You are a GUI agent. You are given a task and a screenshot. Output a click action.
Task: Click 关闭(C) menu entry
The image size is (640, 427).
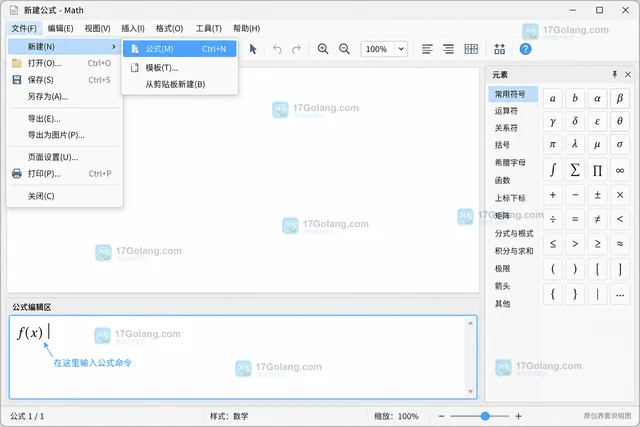pos(64,196)
